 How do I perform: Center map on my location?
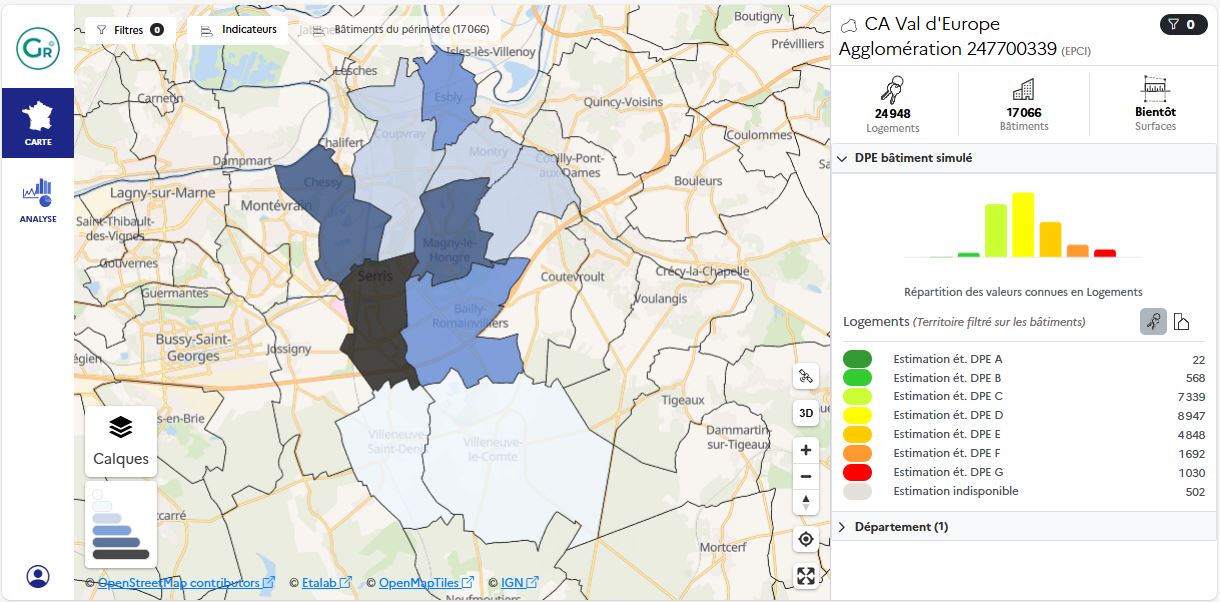[x=805, y=540]
